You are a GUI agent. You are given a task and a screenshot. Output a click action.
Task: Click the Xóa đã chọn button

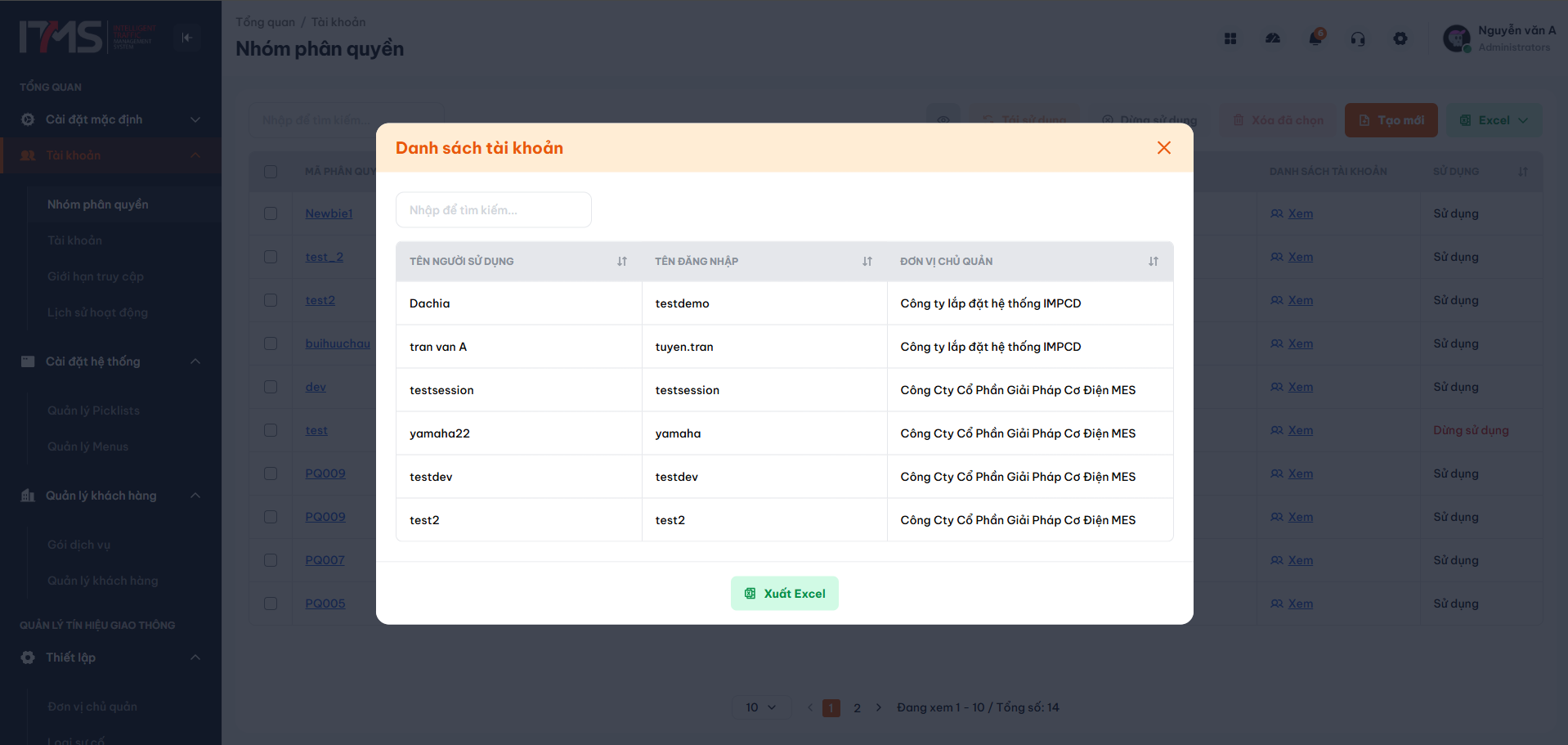click(1279, 120)
